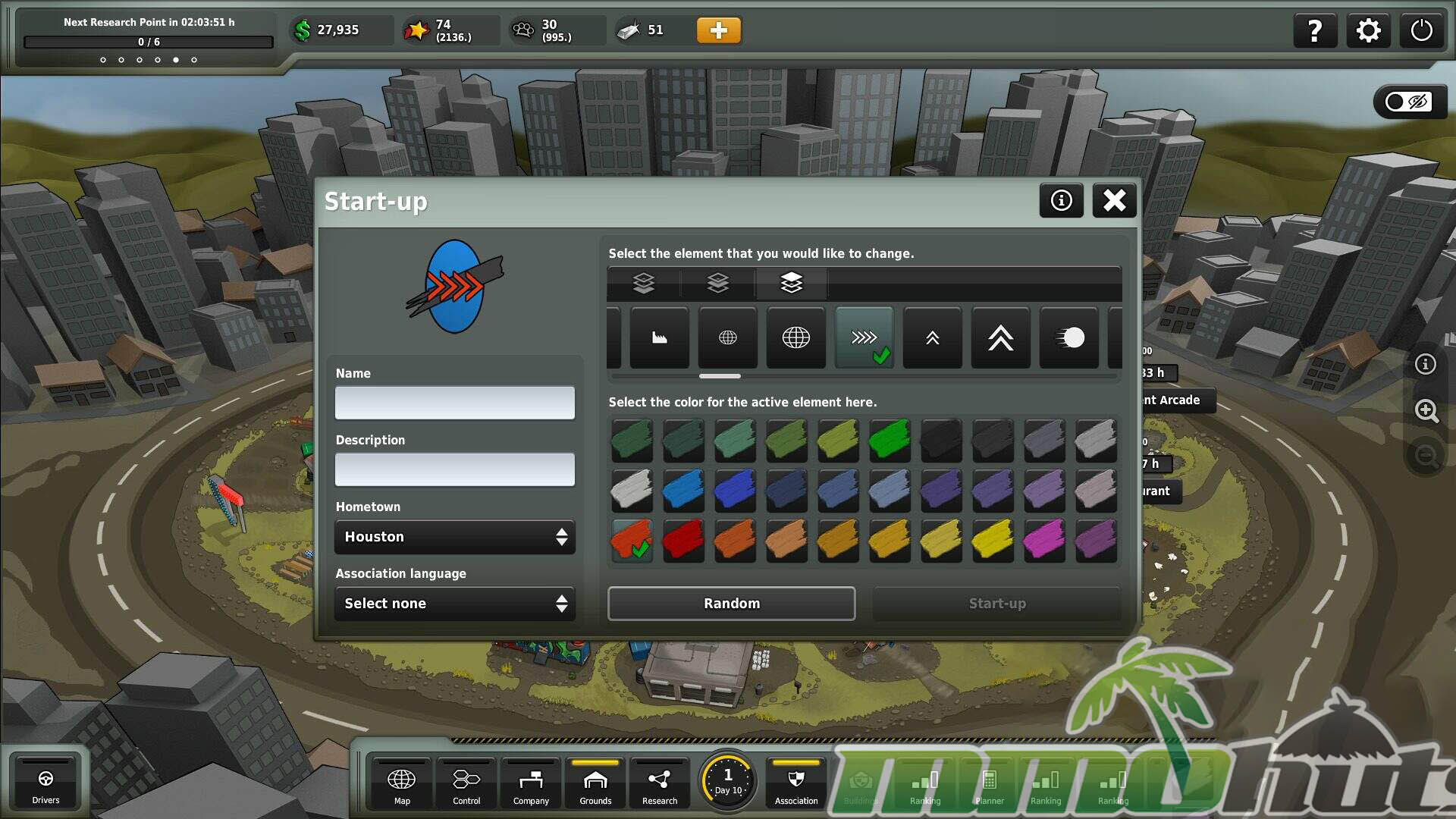Open the Research screen
This screenshot has width=1456, height=819.
[660, 785]
